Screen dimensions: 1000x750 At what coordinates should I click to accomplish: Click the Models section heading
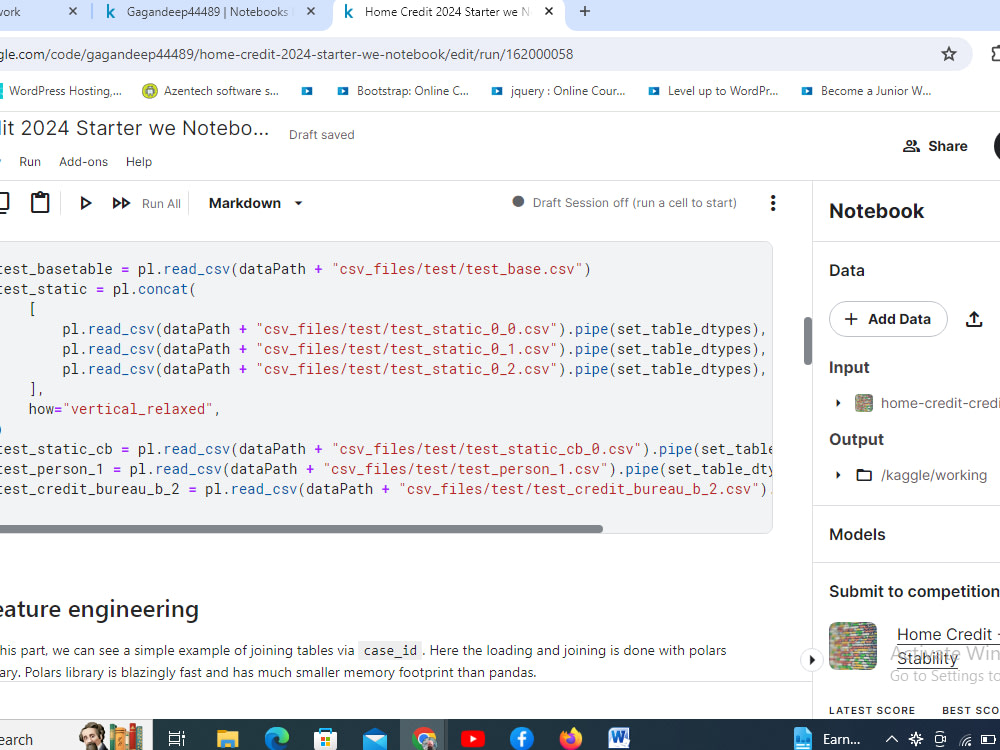(857, 534)
